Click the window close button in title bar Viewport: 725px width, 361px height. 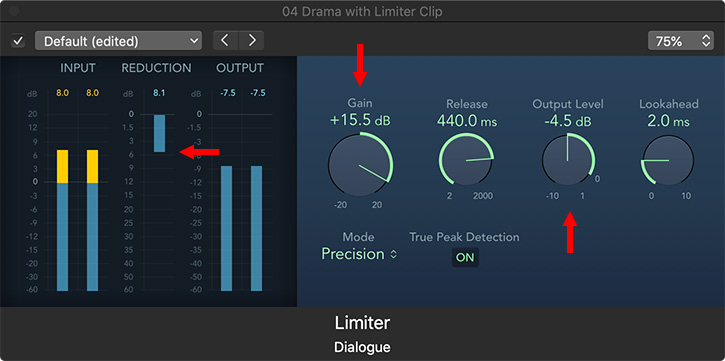tap(14, 11)
